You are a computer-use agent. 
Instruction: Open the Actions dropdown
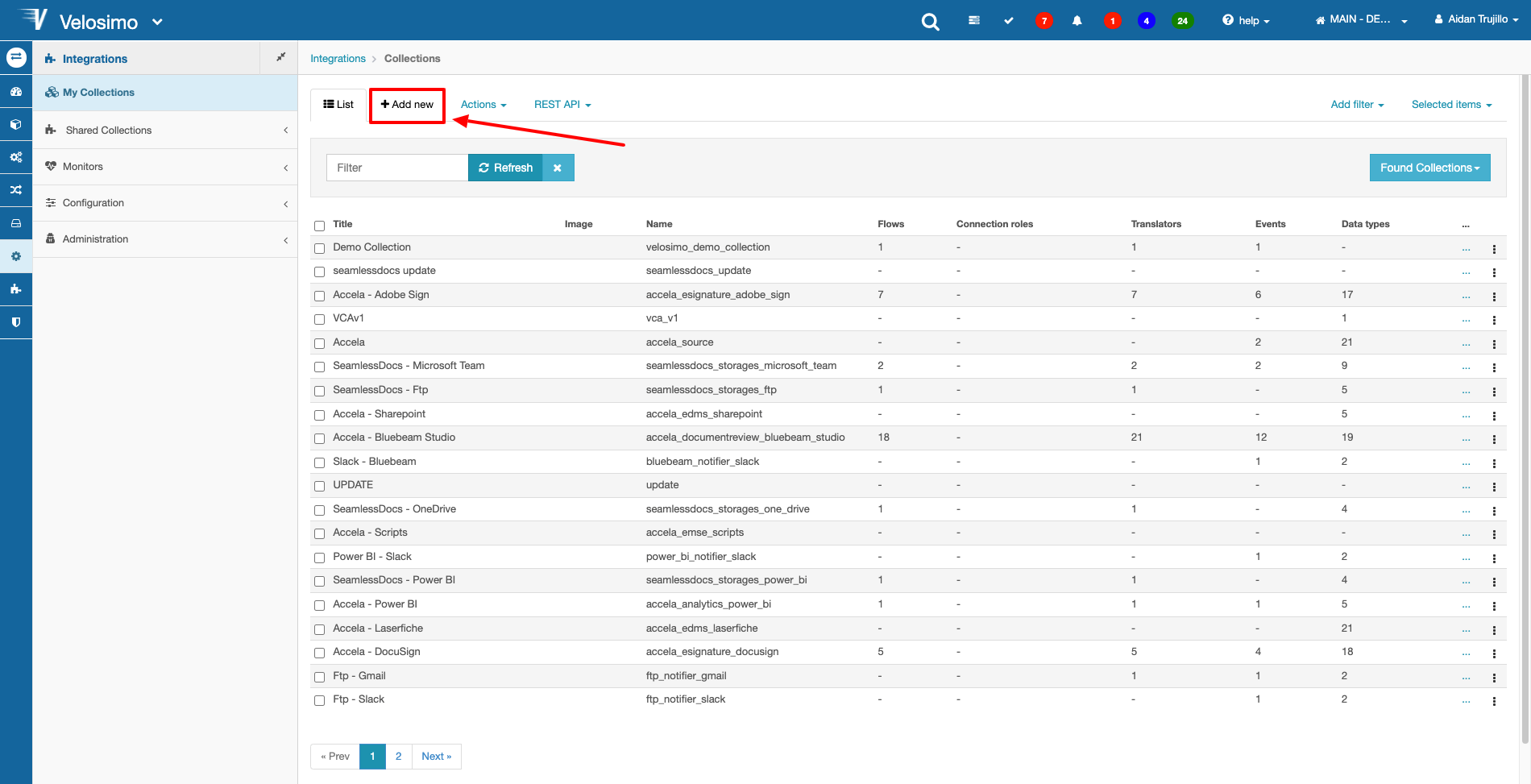(483, 105)
